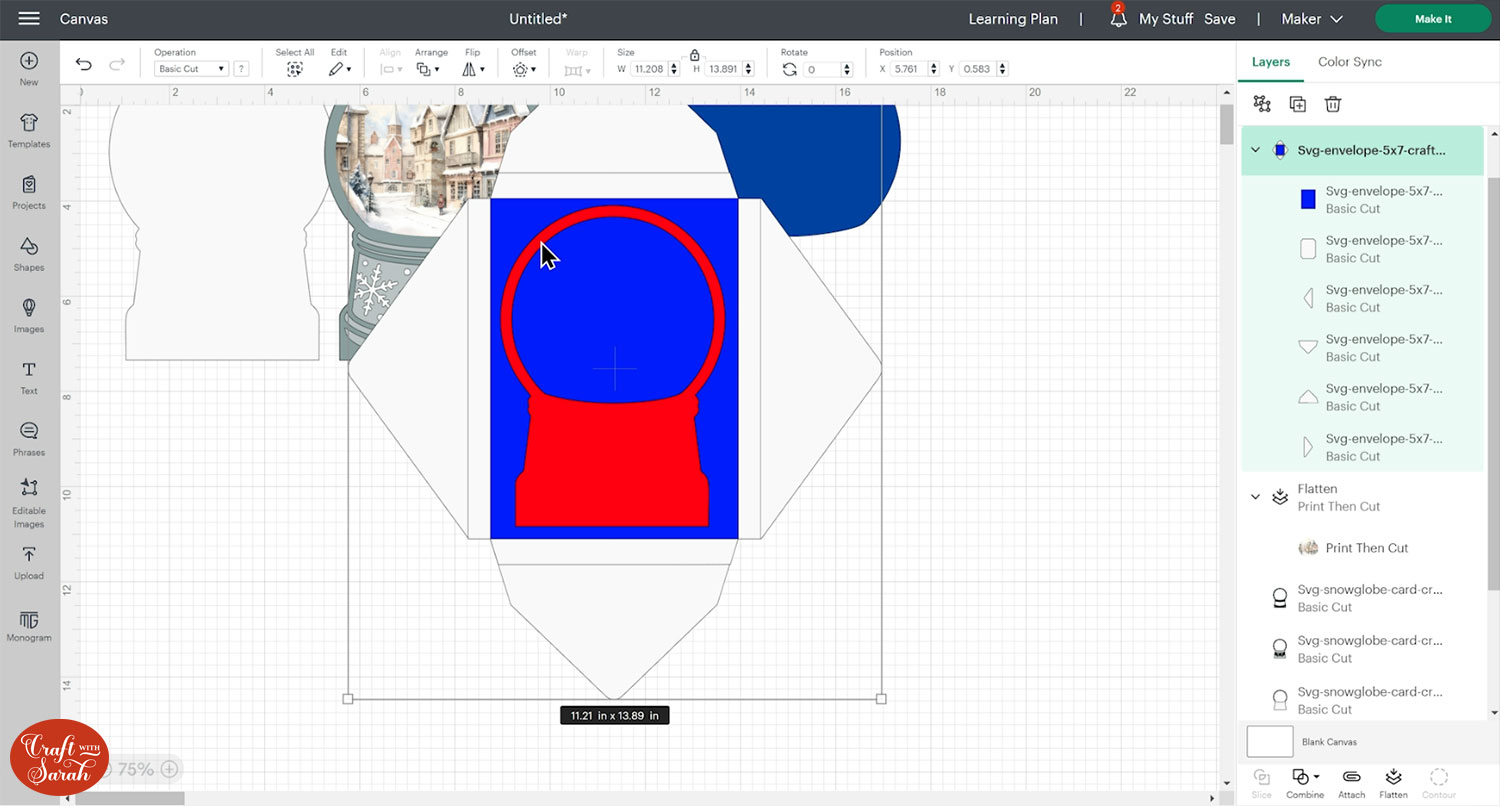Viewport: 1500px width, 806px height.
Task: Select the Text tool
Action: tap(29, 376)
